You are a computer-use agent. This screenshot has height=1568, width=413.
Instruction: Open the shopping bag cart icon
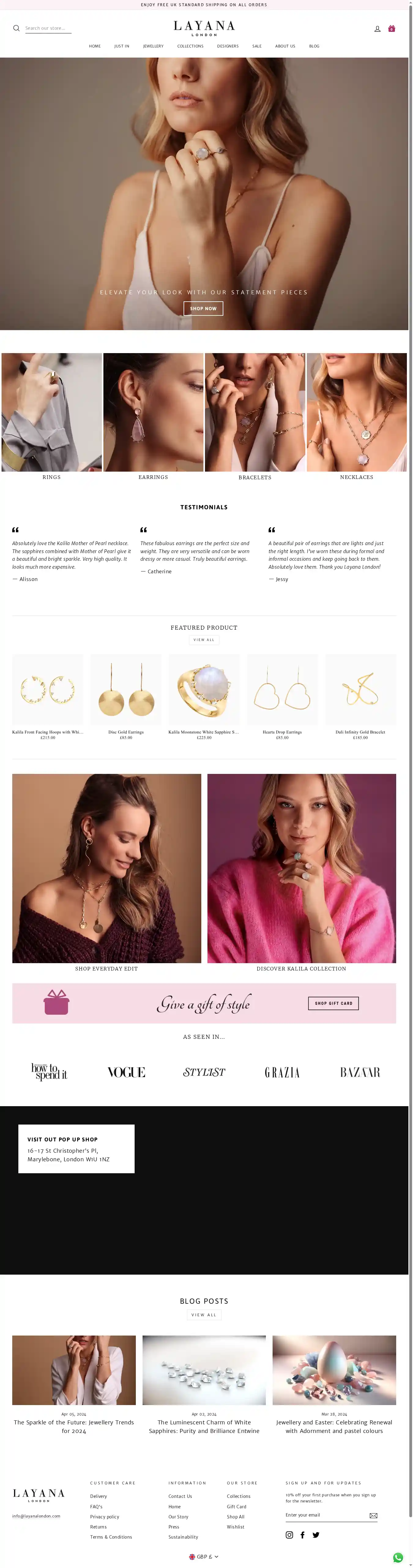click(x=392, y=28)
